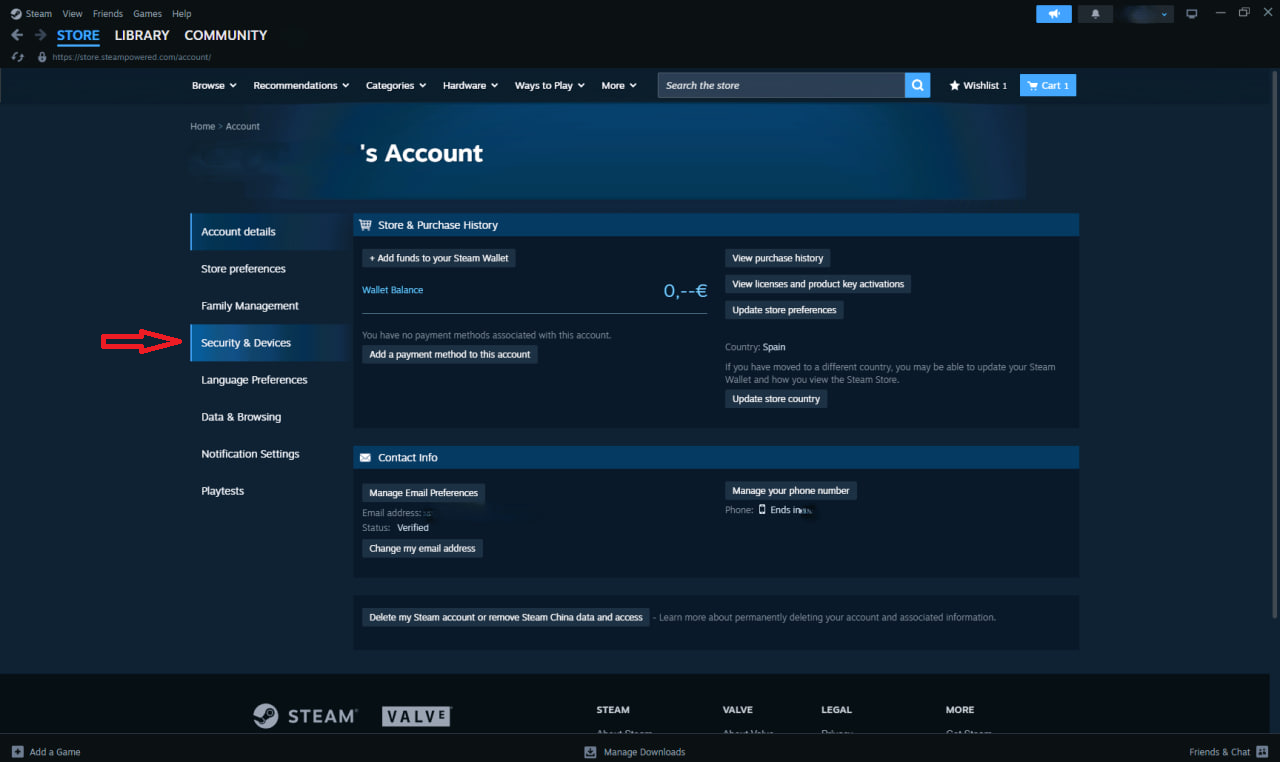Select Store preferences in the sidebar
The height and width of the screenshot is (762, 1280).
point(269,269)
